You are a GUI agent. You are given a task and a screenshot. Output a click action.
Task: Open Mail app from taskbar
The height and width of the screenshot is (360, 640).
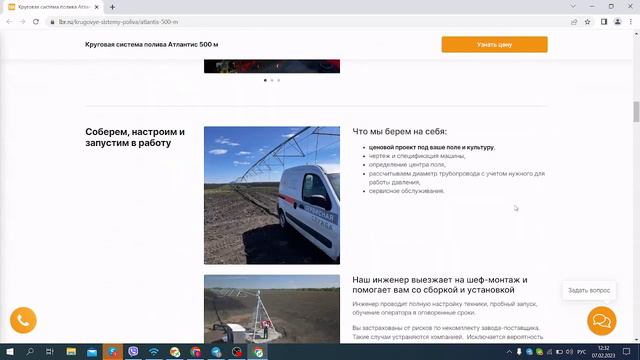click(x=92, y=351)
